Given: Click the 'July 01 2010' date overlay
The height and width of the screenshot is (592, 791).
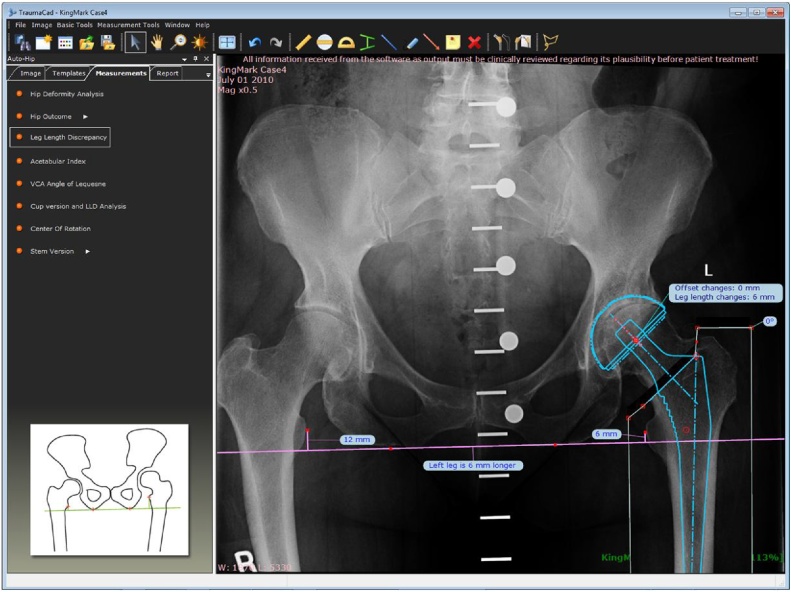Looking at the screenshot, I should pyautogui.click(x=246, y=80).
